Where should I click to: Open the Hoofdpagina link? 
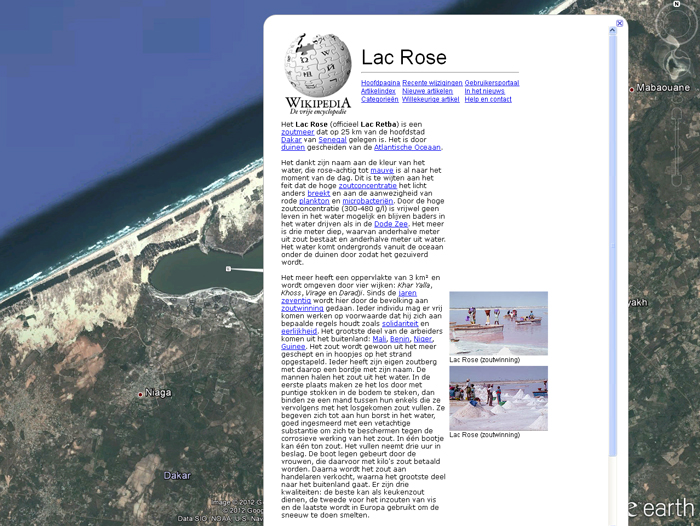click(380, 83)
